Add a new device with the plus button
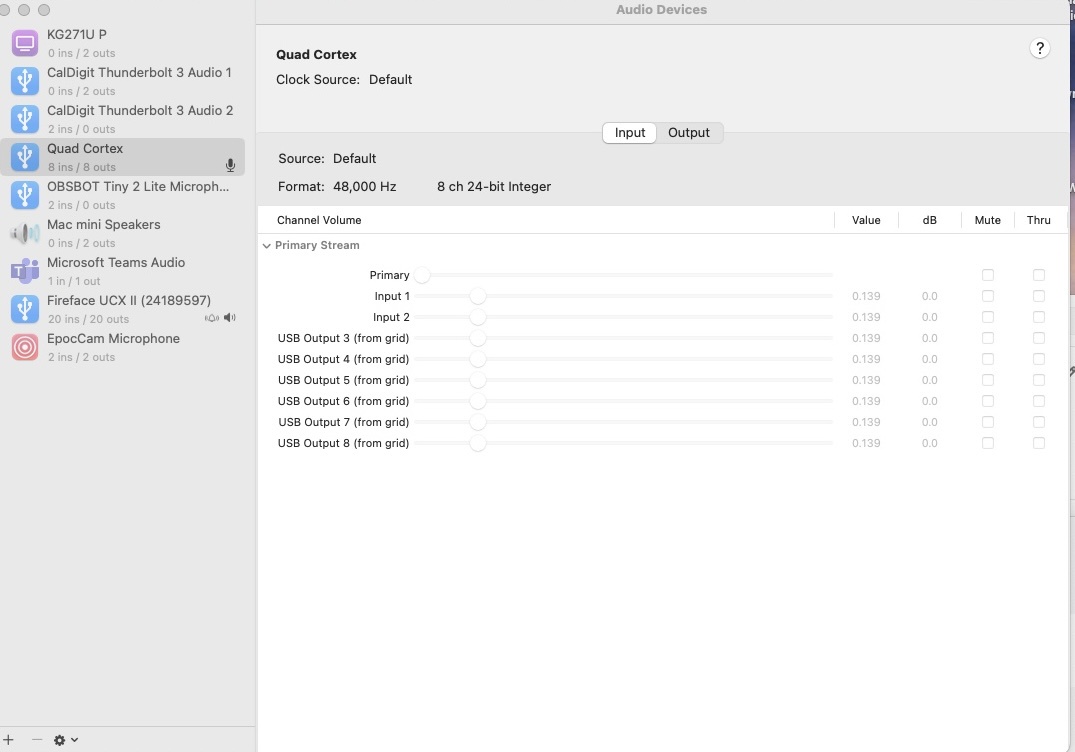This screenshot has height=752, width=1075. pyautogui.click(x=8, y=740)
